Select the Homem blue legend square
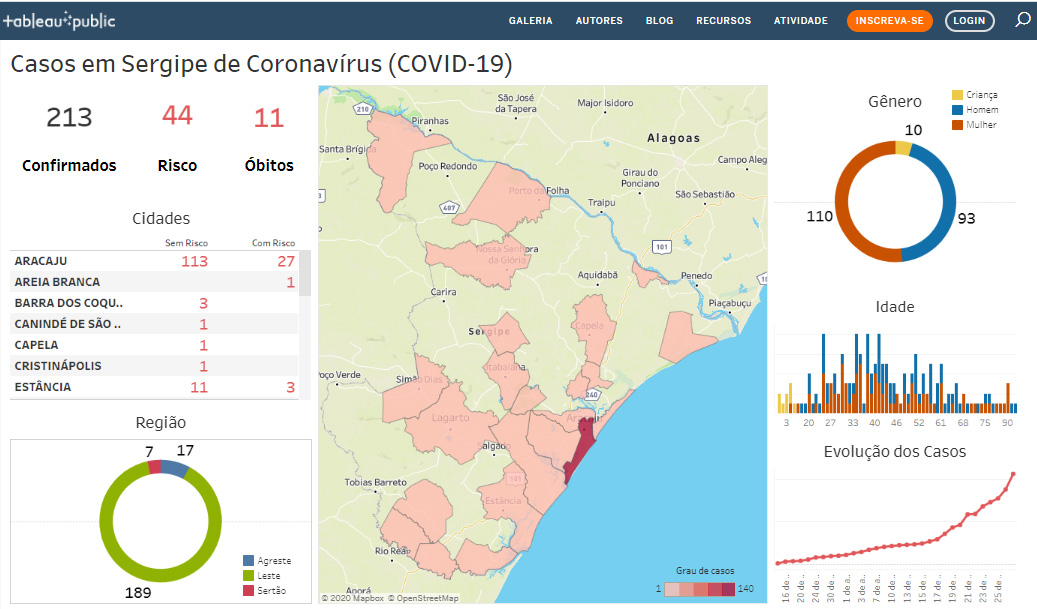The height and width of the screenshot is (609, 1037). click(x=957, y=110)
